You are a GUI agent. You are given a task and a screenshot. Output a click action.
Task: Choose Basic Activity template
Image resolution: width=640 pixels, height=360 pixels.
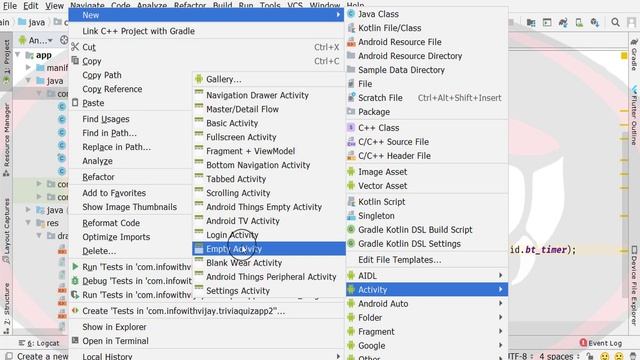(x=269, y=123)
